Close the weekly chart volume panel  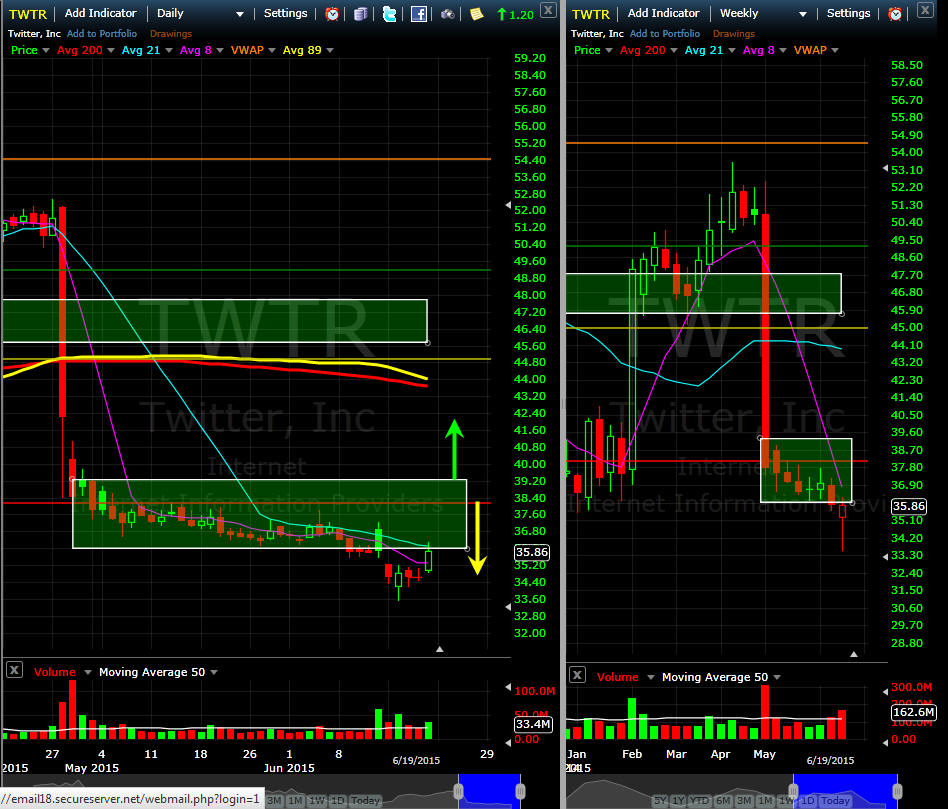tap(577, 677)
